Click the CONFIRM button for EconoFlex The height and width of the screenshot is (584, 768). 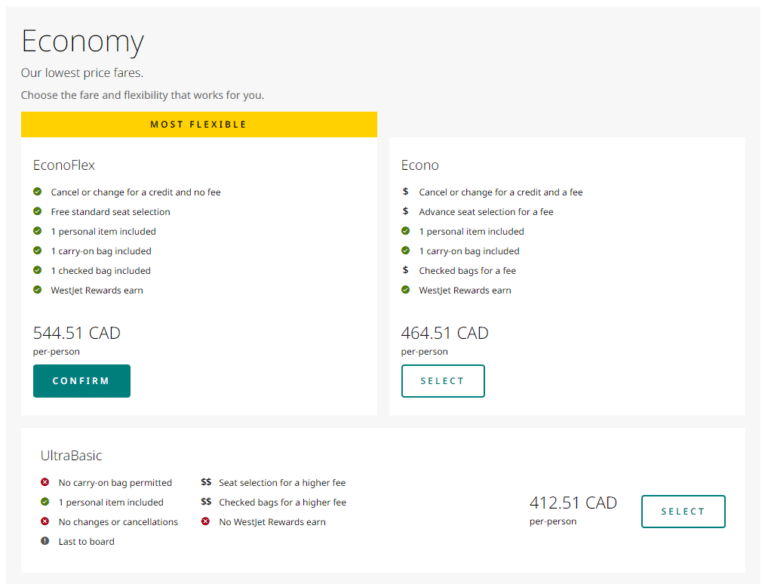coord(81,381)
